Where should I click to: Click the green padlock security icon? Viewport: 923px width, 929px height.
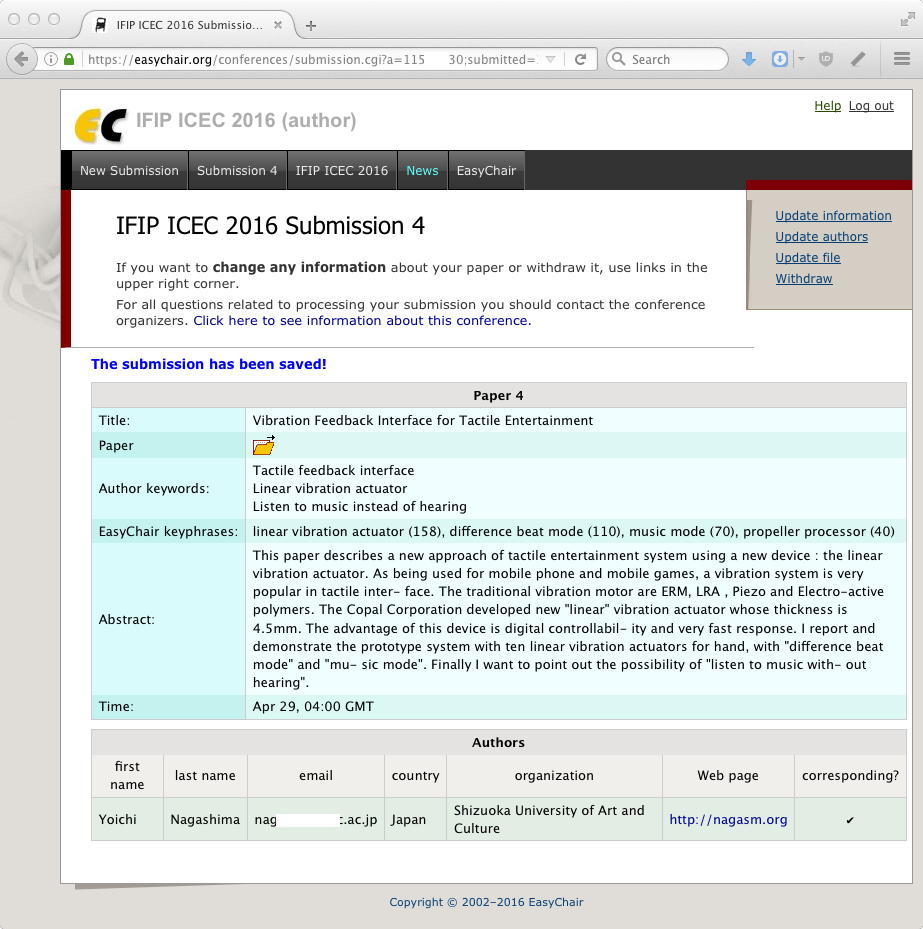pos(69,59)
